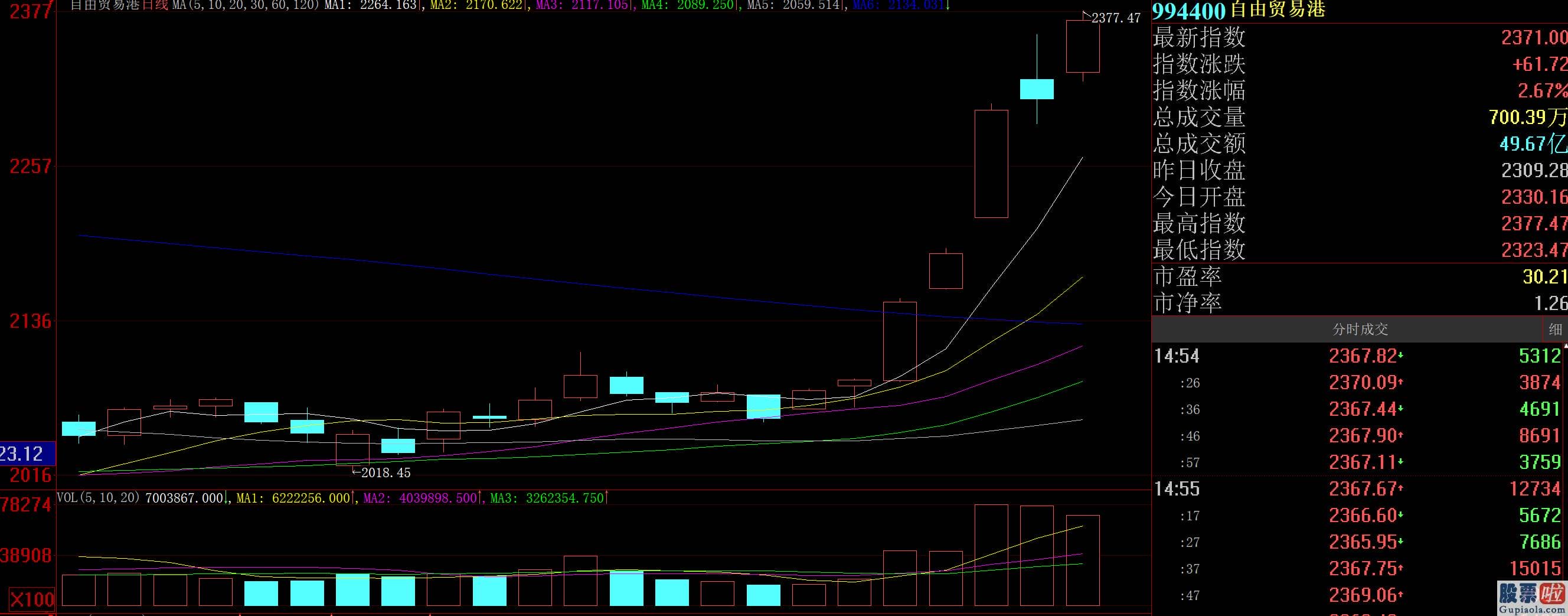1568x616 pixels.
Task: Click the low price annotation 2018.45 on chart
Action: [386, 472]
